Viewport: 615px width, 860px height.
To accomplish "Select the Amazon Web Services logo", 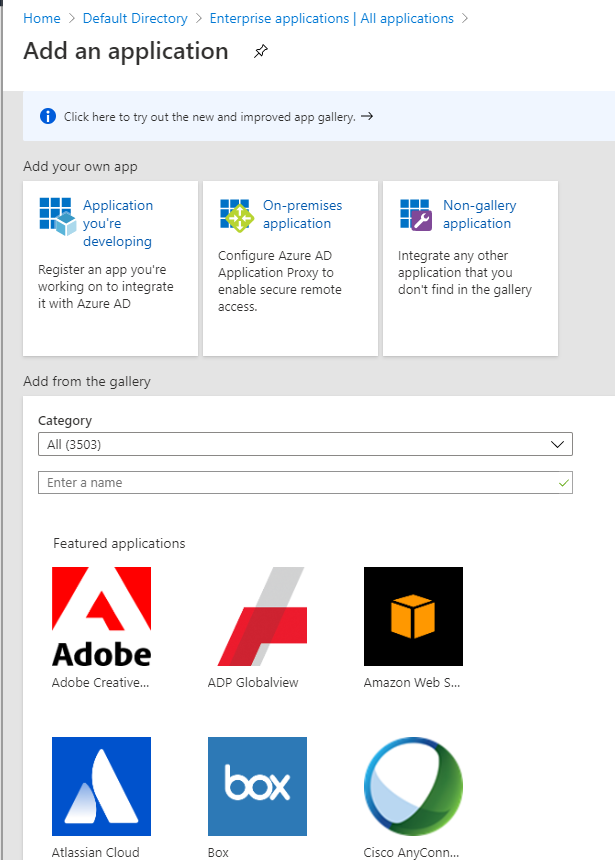I will click(413, 616).
